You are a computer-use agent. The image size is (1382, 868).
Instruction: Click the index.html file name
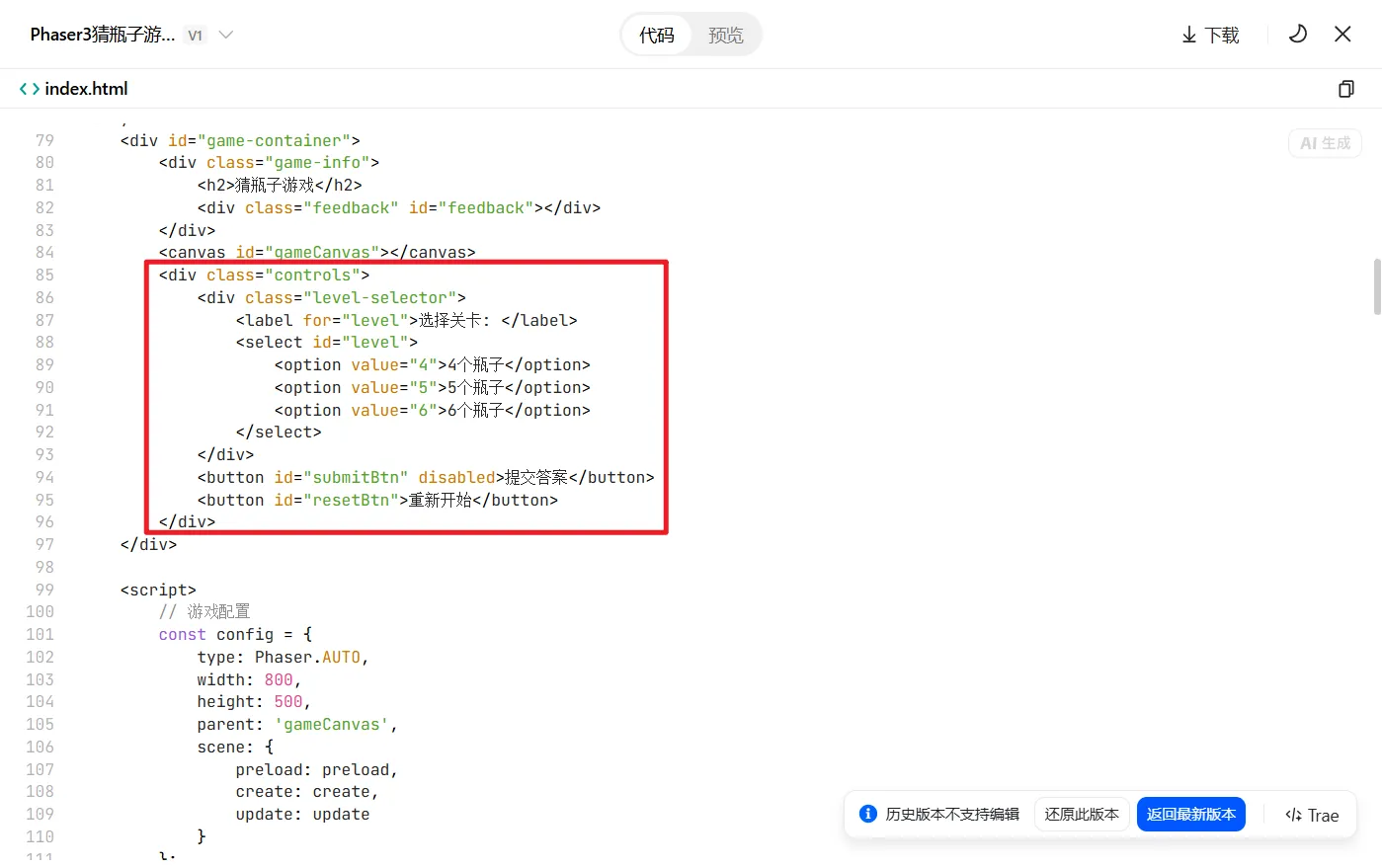pos(86,89)
